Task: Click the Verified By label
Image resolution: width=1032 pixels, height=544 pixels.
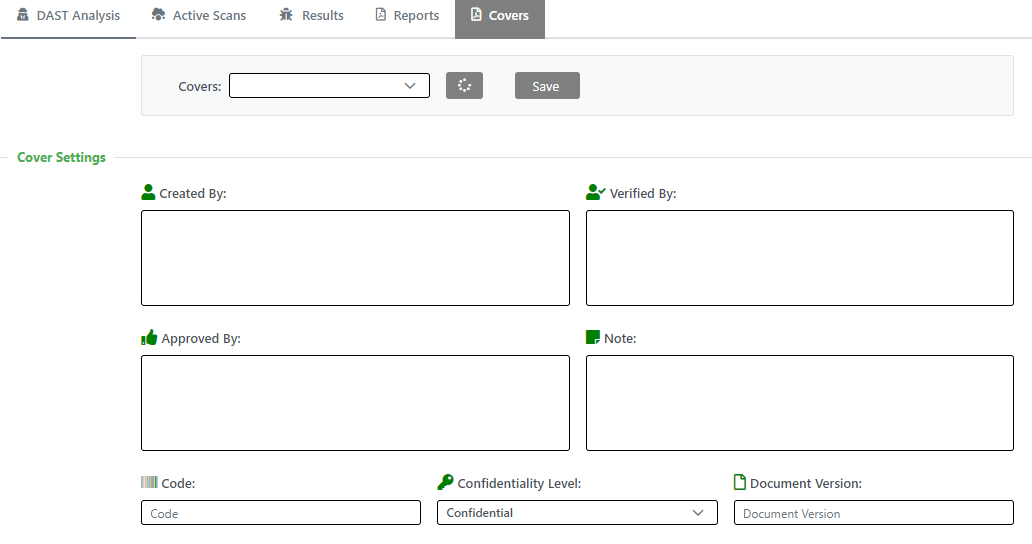Action: pos(643,193)
